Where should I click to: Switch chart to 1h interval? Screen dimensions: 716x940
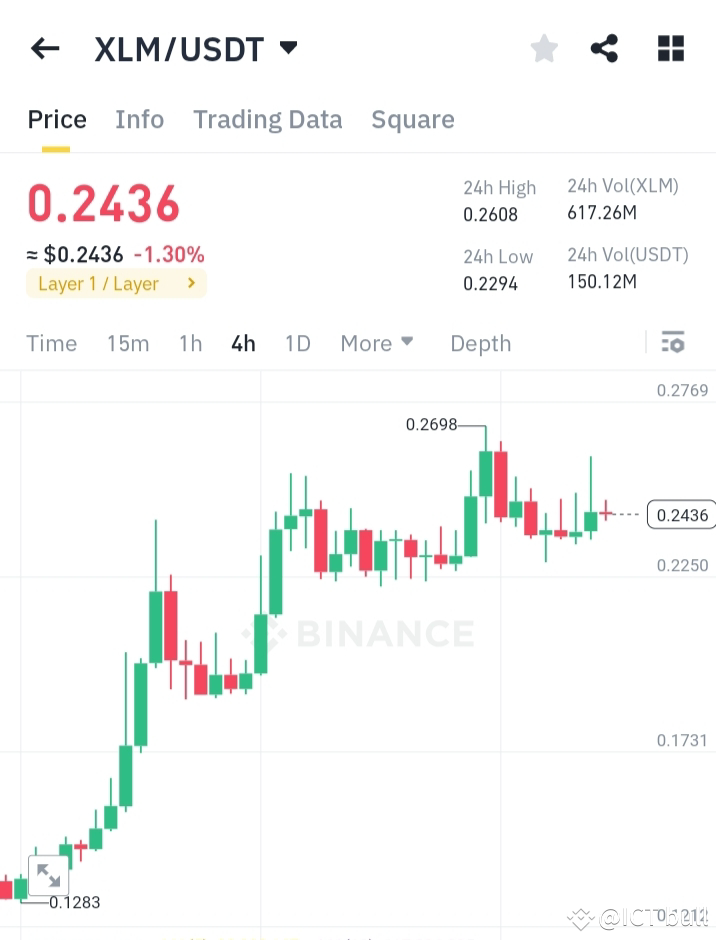190,343
